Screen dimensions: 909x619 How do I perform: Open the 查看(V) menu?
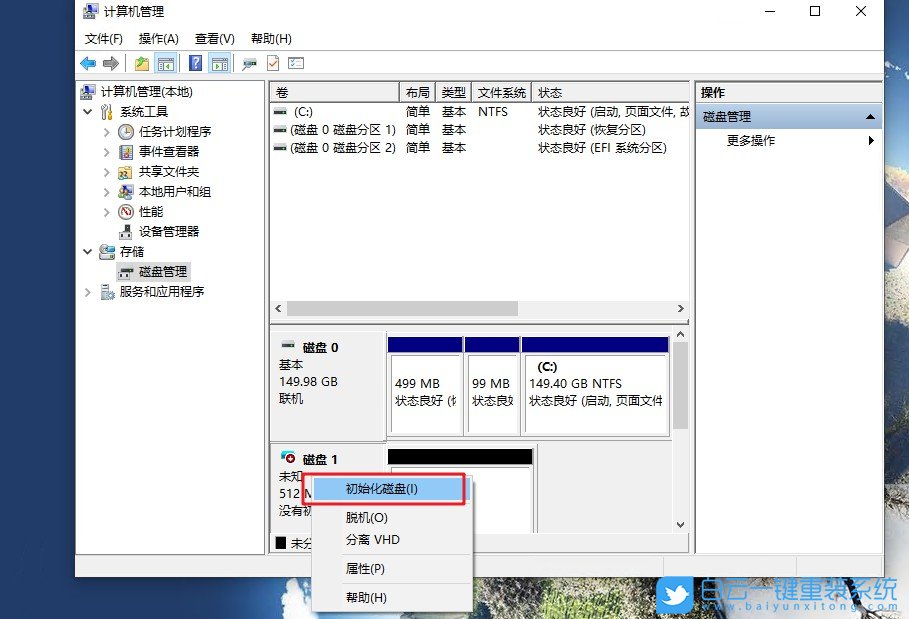[x=212, y=38]
